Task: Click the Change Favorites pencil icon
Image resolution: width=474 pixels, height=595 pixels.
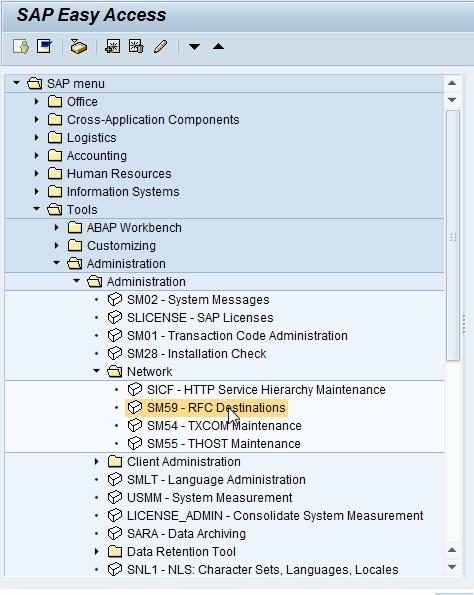Action: (160, 47)
